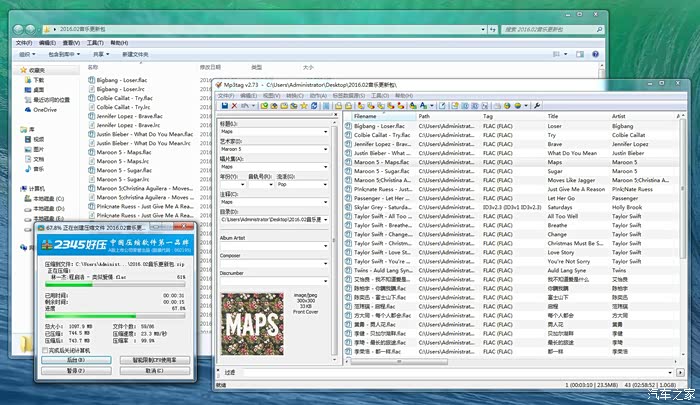Viewport: 700px width, 405px height.
Task: Click the 暂停 pause button in compression dialog
Action: pos(74,370)
